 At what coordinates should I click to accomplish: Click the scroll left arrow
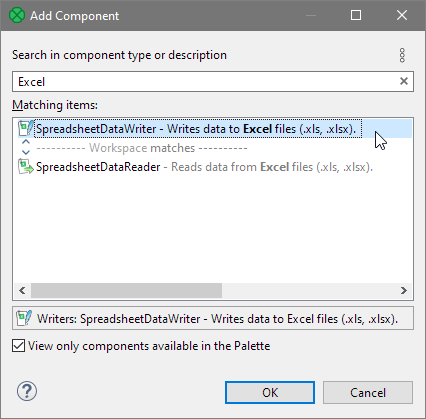[x=22, y=290]
